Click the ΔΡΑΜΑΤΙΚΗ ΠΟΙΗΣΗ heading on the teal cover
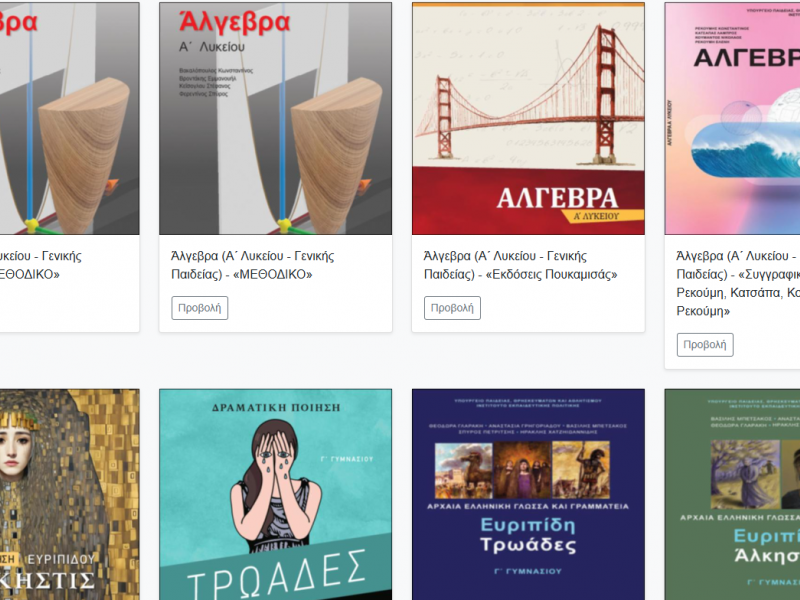This screenshot has height=600, width=800. (275, 410)
